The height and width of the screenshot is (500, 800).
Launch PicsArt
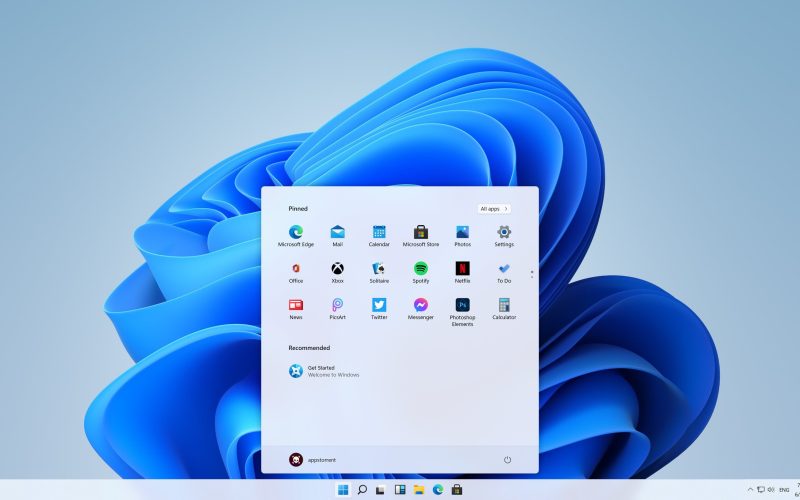[x=337, y=309]
